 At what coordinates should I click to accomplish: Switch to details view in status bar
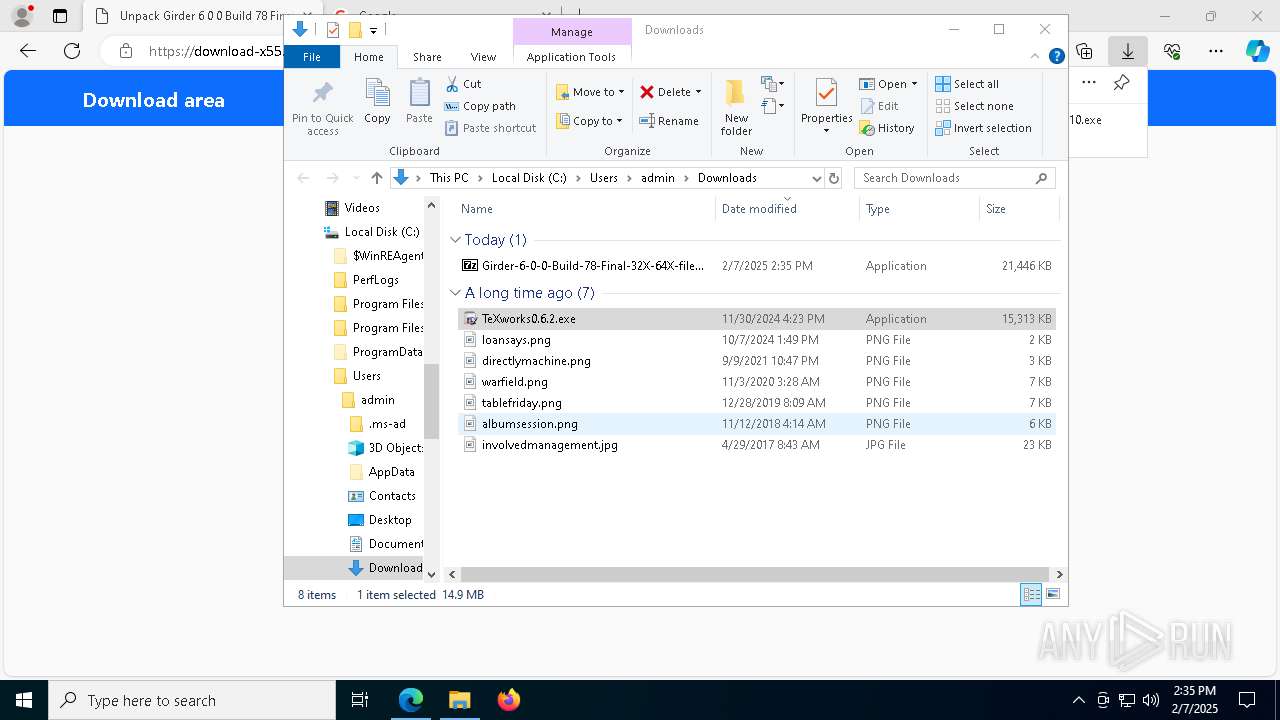coord(1031,595)
